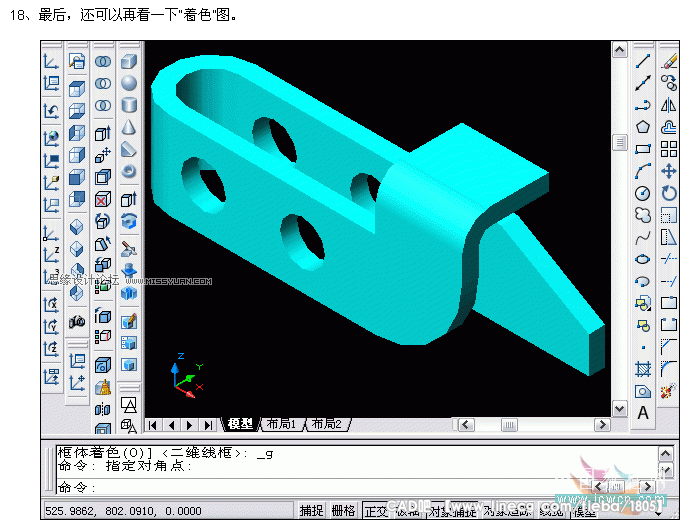Switch to the 布局2 layout tab
692x523 pixels.
click(327, 424)
